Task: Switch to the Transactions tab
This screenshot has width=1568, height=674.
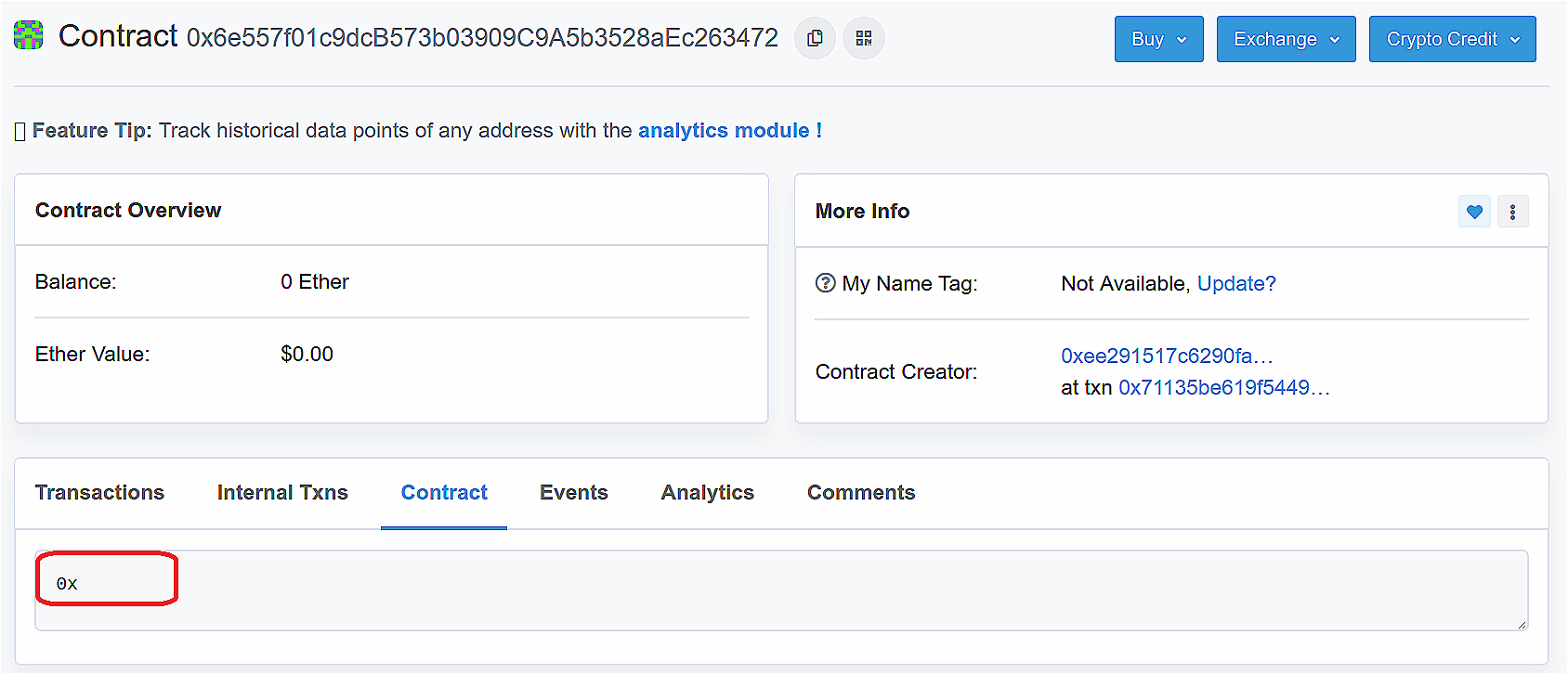Action: point(99,493)
